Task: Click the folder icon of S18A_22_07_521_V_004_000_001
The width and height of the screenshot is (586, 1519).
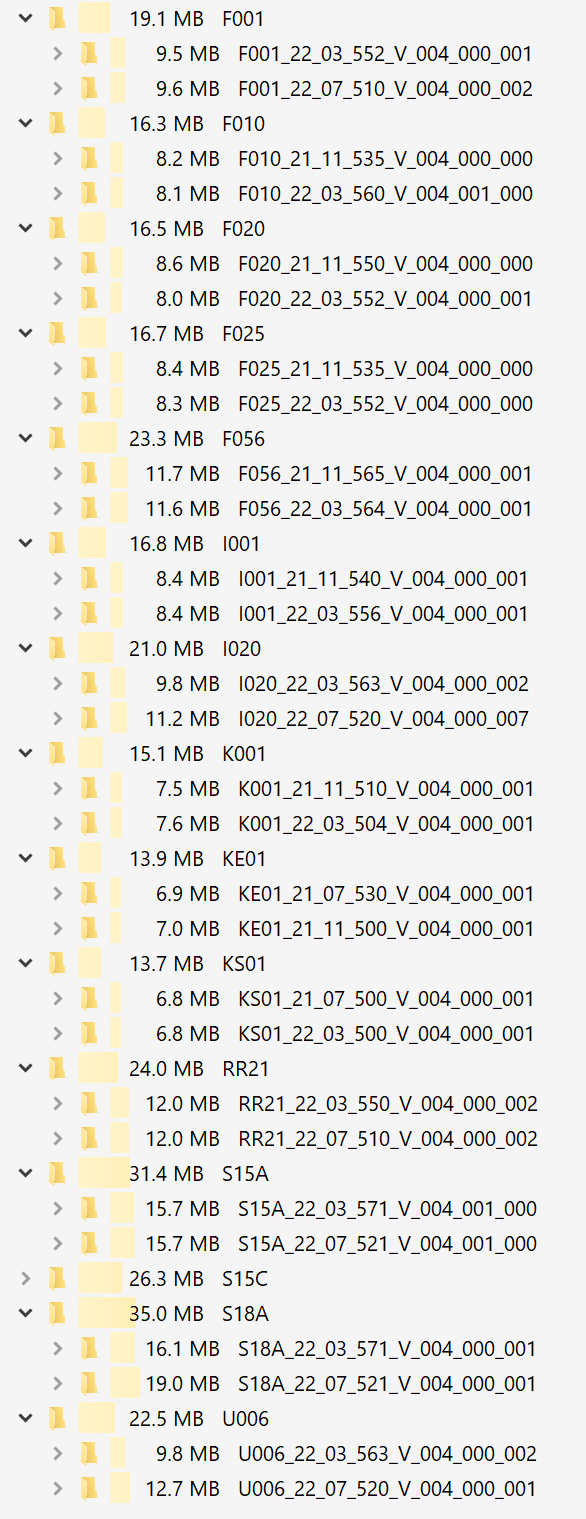Action: (x=89, y=1383)
